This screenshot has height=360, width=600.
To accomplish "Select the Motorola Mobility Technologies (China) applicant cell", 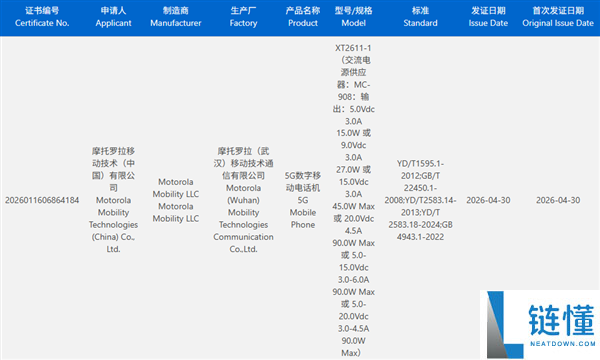I will (113, 200).
